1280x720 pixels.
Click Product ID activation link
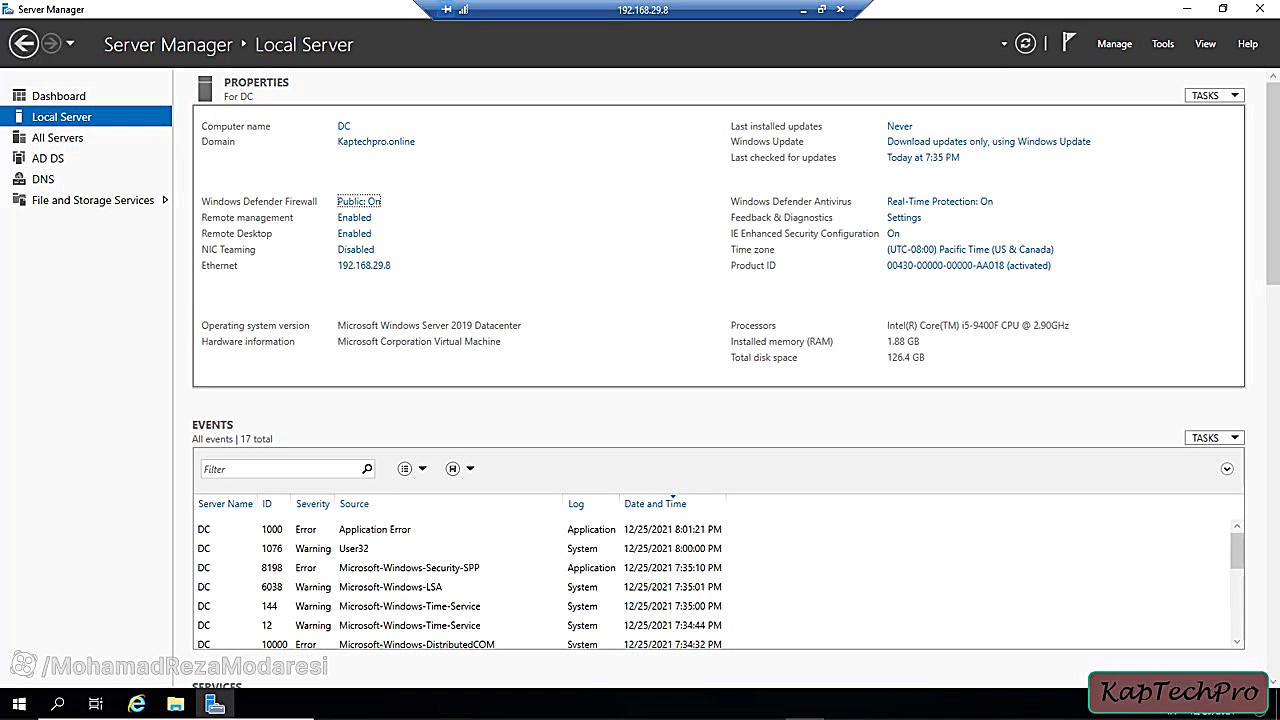point(969,265)
